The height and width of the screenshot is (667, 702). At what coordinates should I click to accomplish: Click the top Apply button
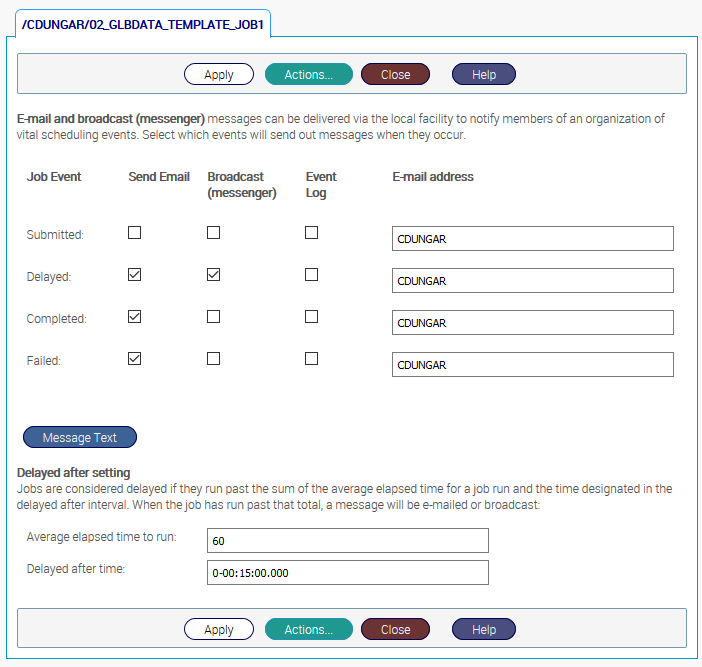click(x=218, y=74)
